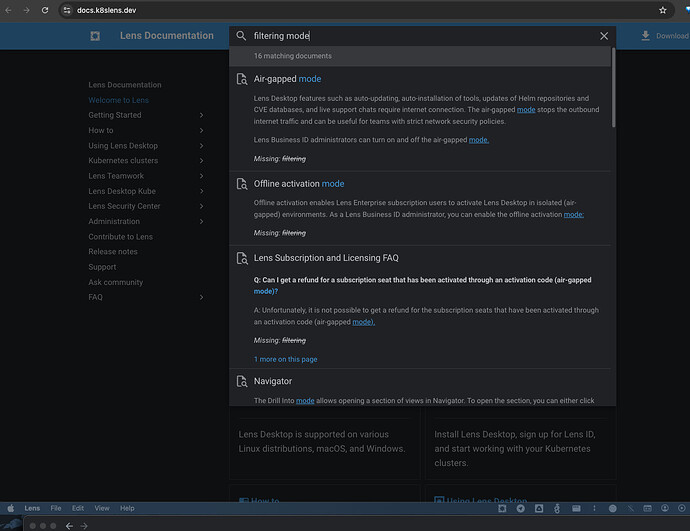Bookmark this page with the star icon
The height and width of the screenshot is (531, 690).
click(662, 10)
